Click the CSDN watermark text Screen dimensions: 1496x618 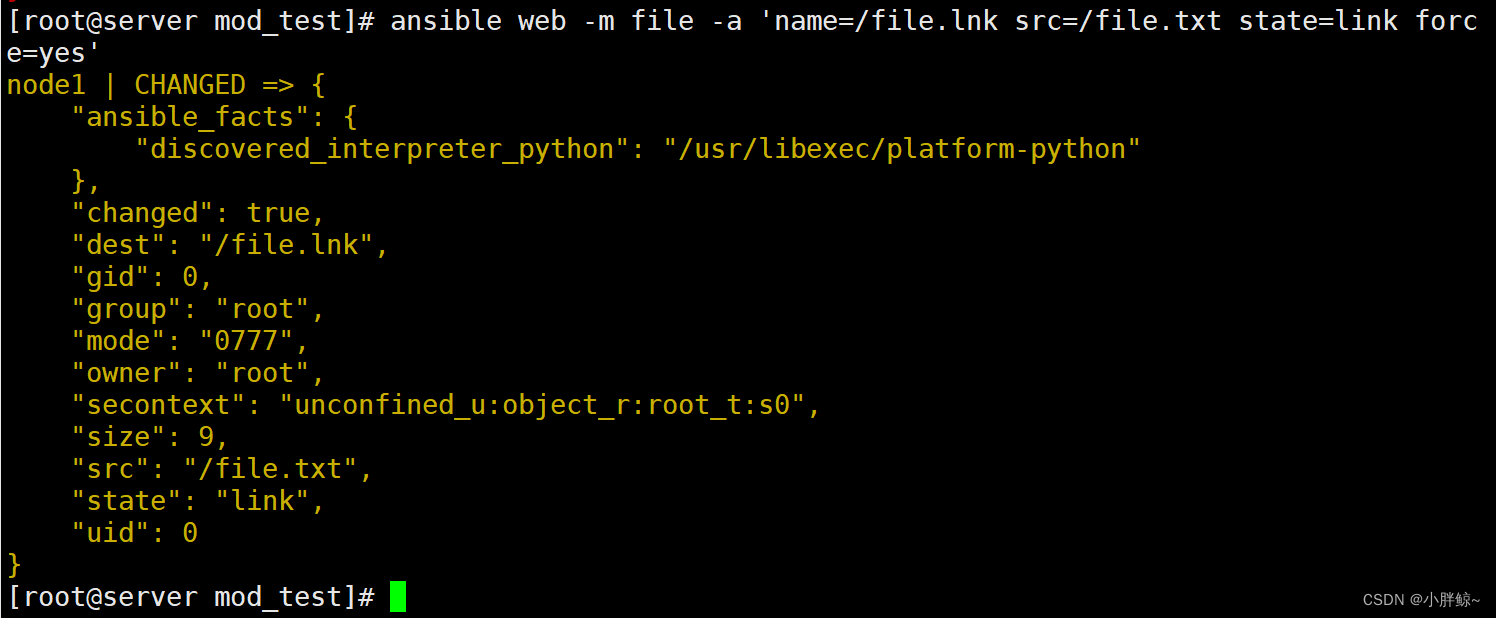click(x=1421, y=600)
